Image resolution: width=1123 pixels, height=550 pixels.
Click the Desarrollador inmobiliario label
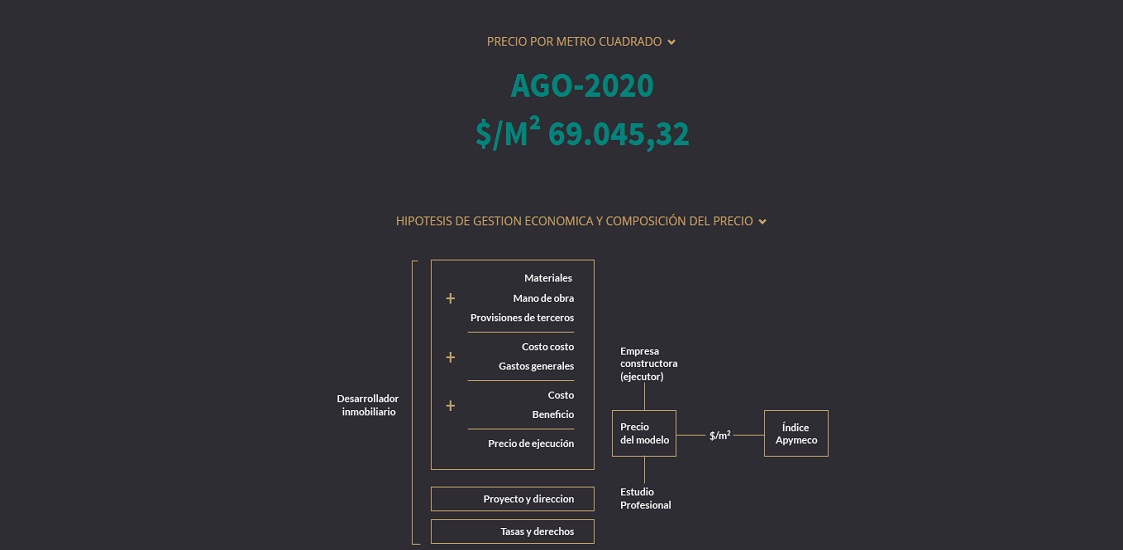368,405
